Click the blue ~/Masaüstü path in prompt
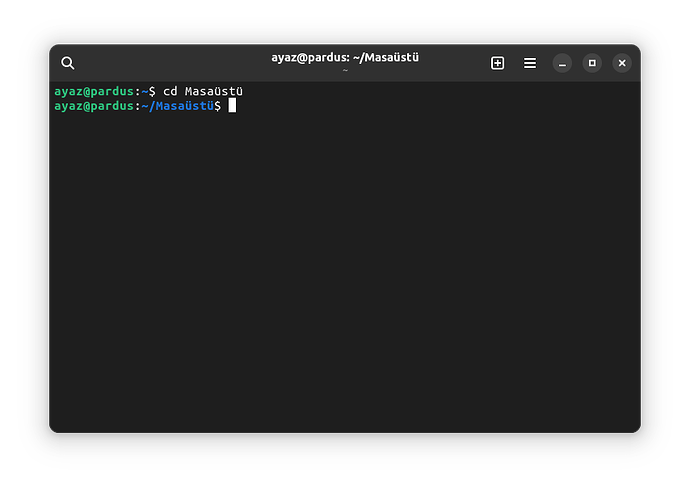The width and height of the screenshot is (690, 487). 176,105
